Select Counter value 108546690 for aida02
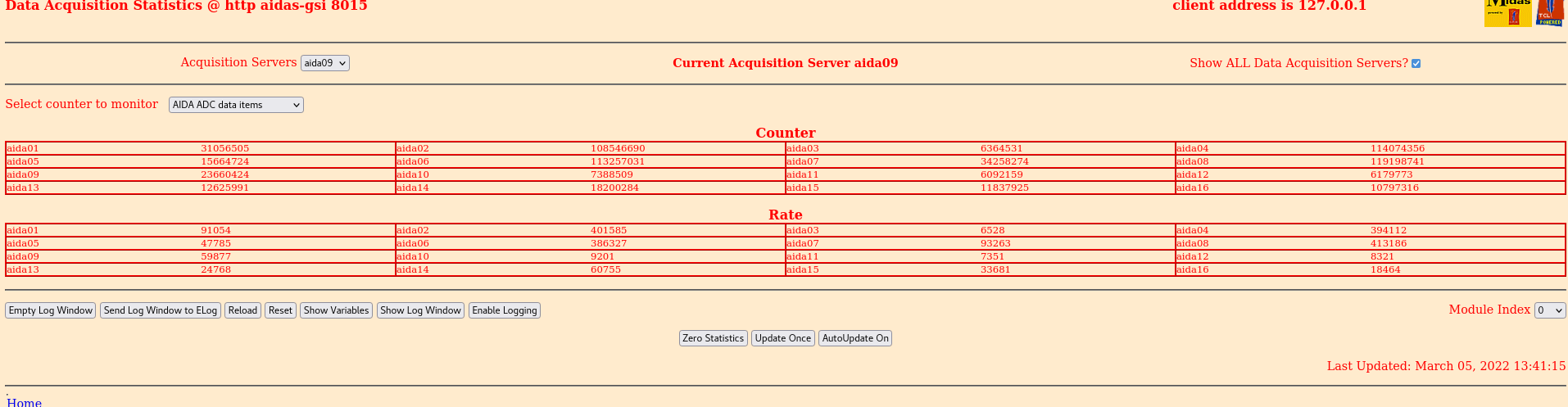Screen dimensions: 1568x407 [x=618, y=148]
